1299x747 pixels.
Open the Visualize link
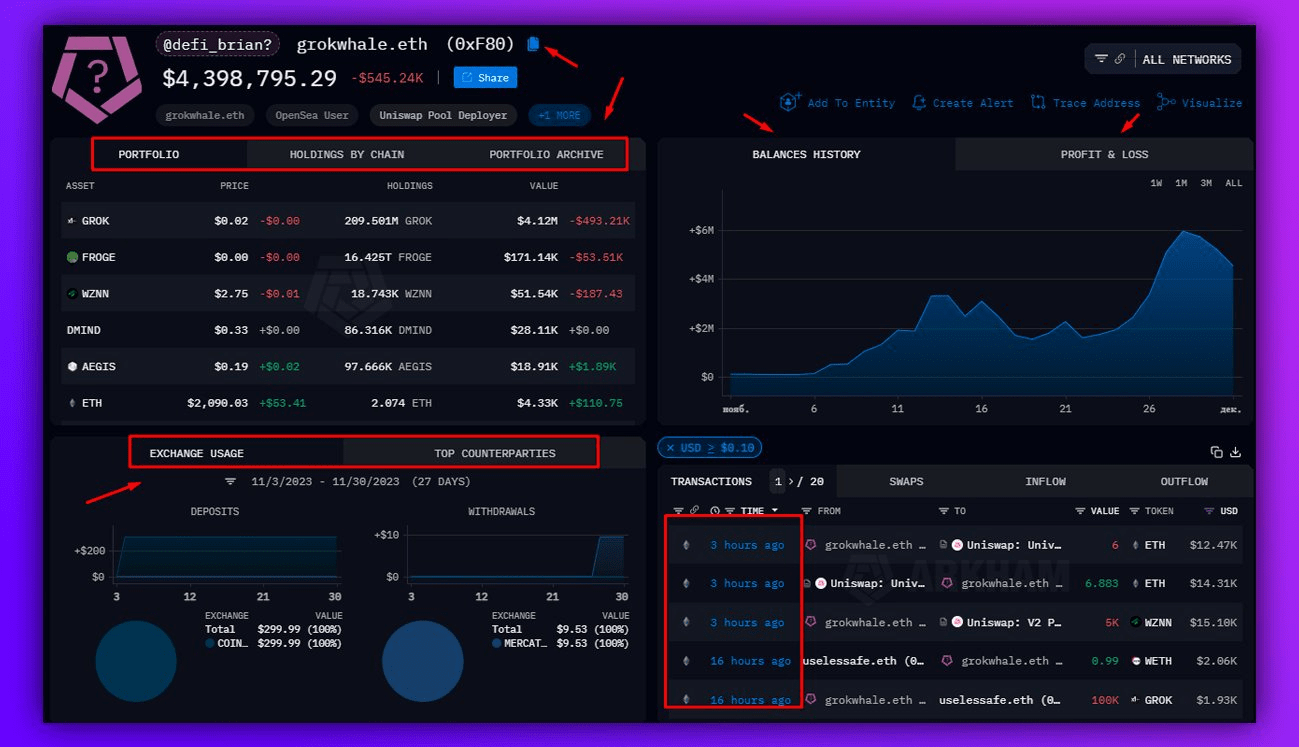(x=1199, y=102)
